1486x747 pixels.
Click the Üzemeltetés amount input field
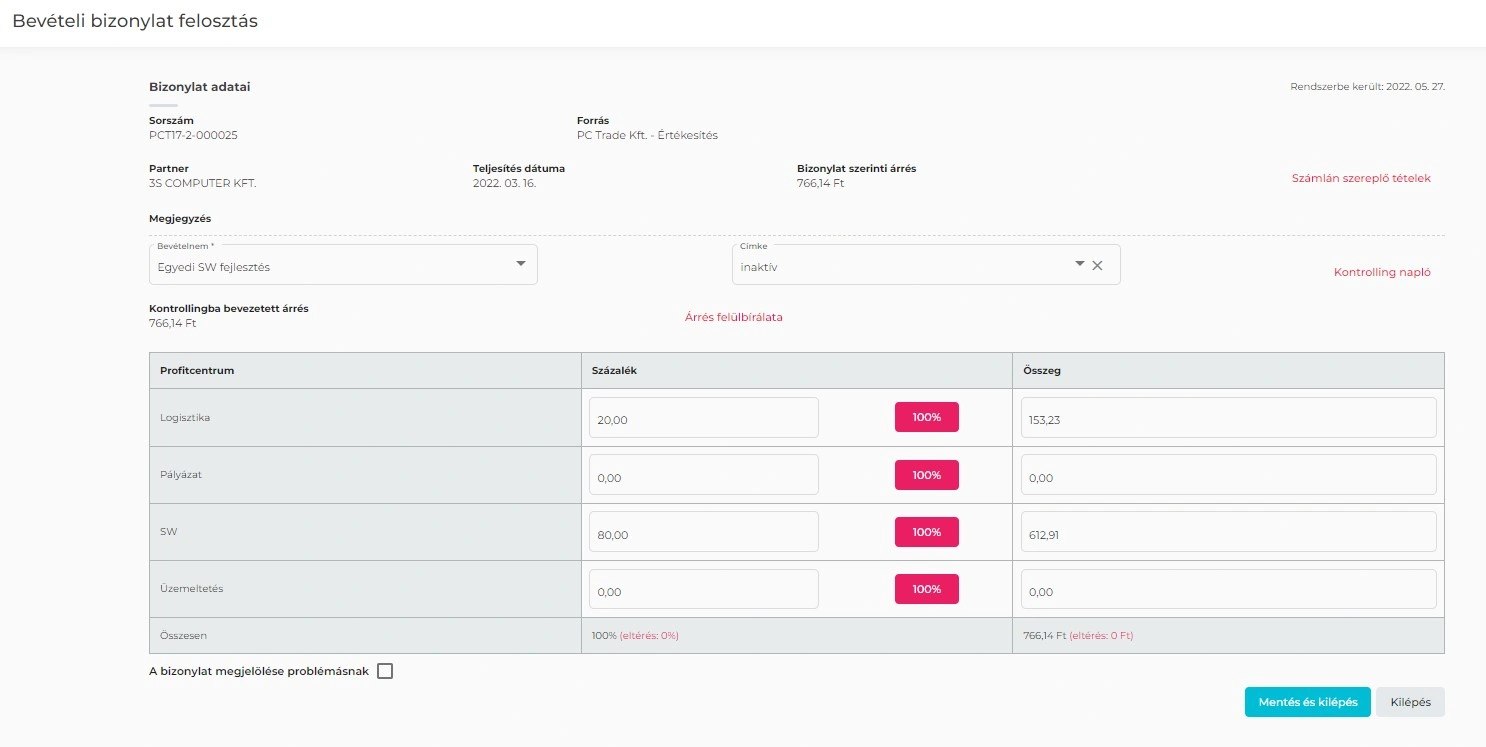pos(1228,589)
